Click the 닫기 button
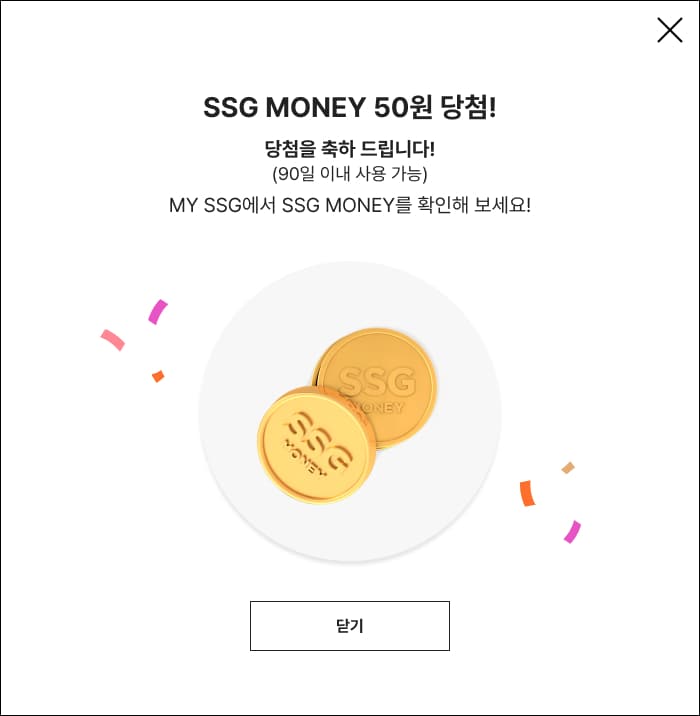 coord(350,626)
